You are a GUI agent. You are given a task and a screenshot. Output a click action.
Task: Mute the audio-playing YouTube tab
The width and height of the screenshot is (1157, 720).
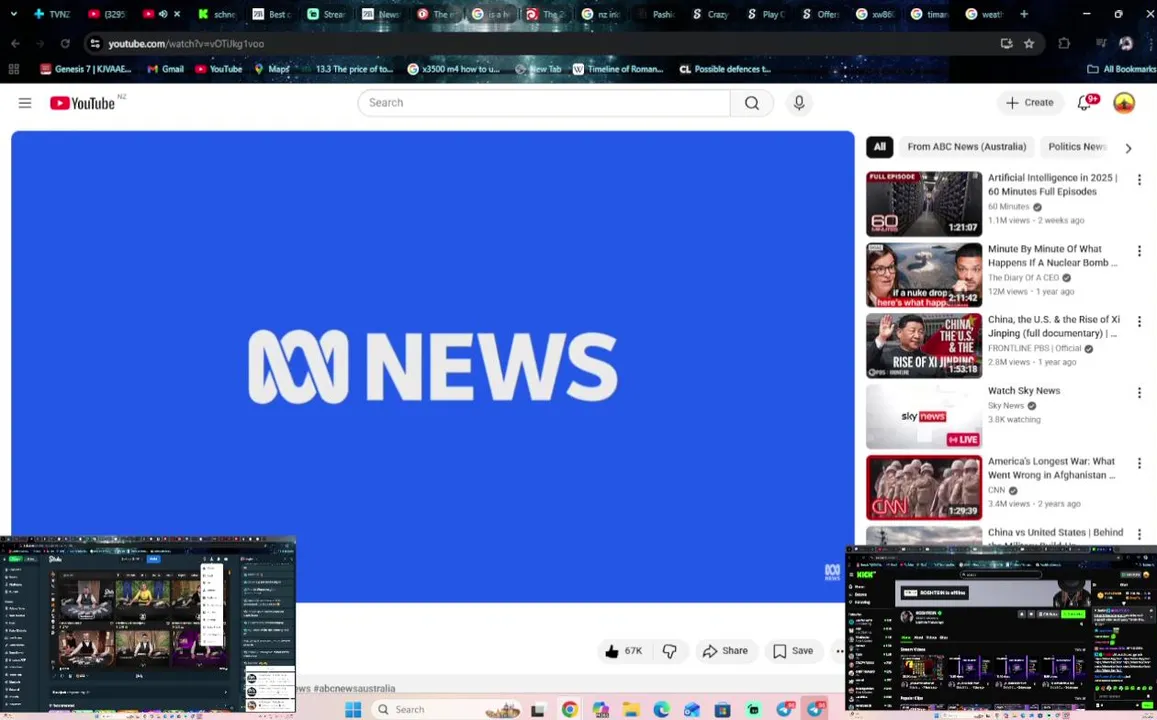tap(163, 14)
